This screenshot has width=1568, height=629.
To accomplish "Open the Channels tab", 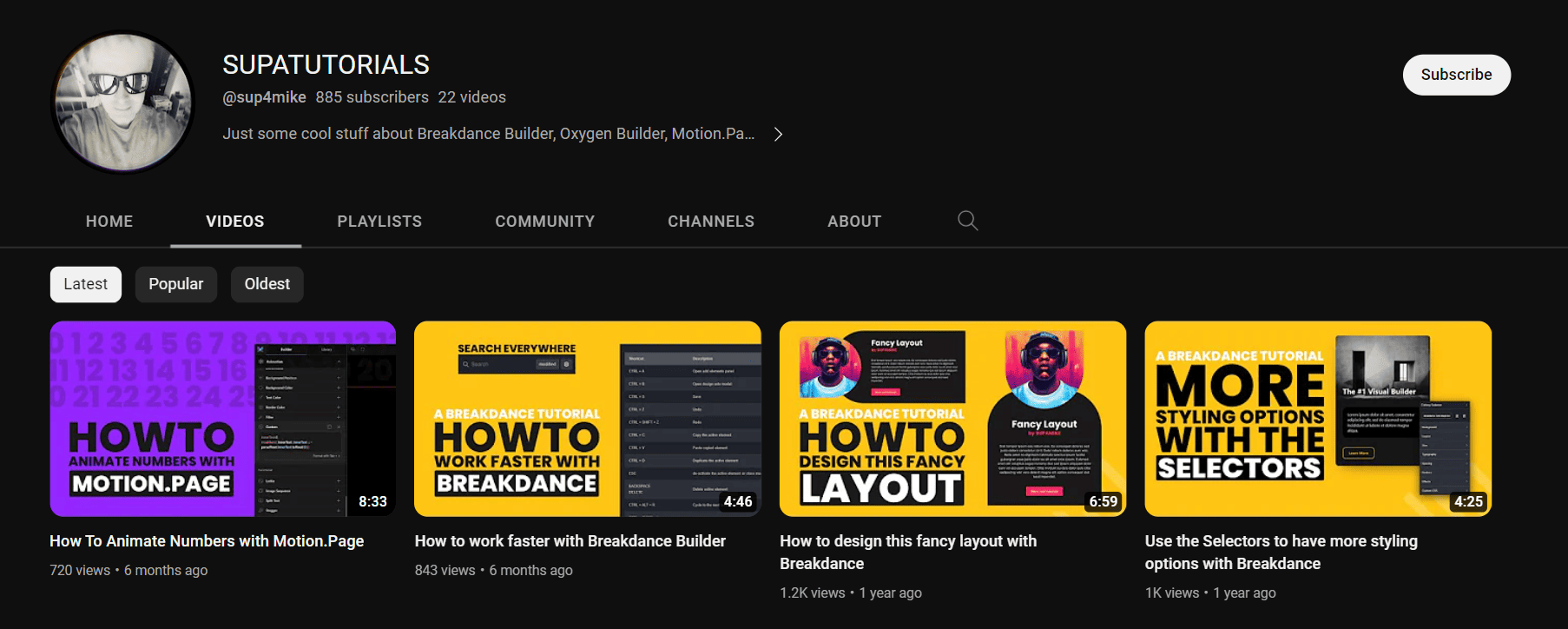I will [x=710, y=222].
